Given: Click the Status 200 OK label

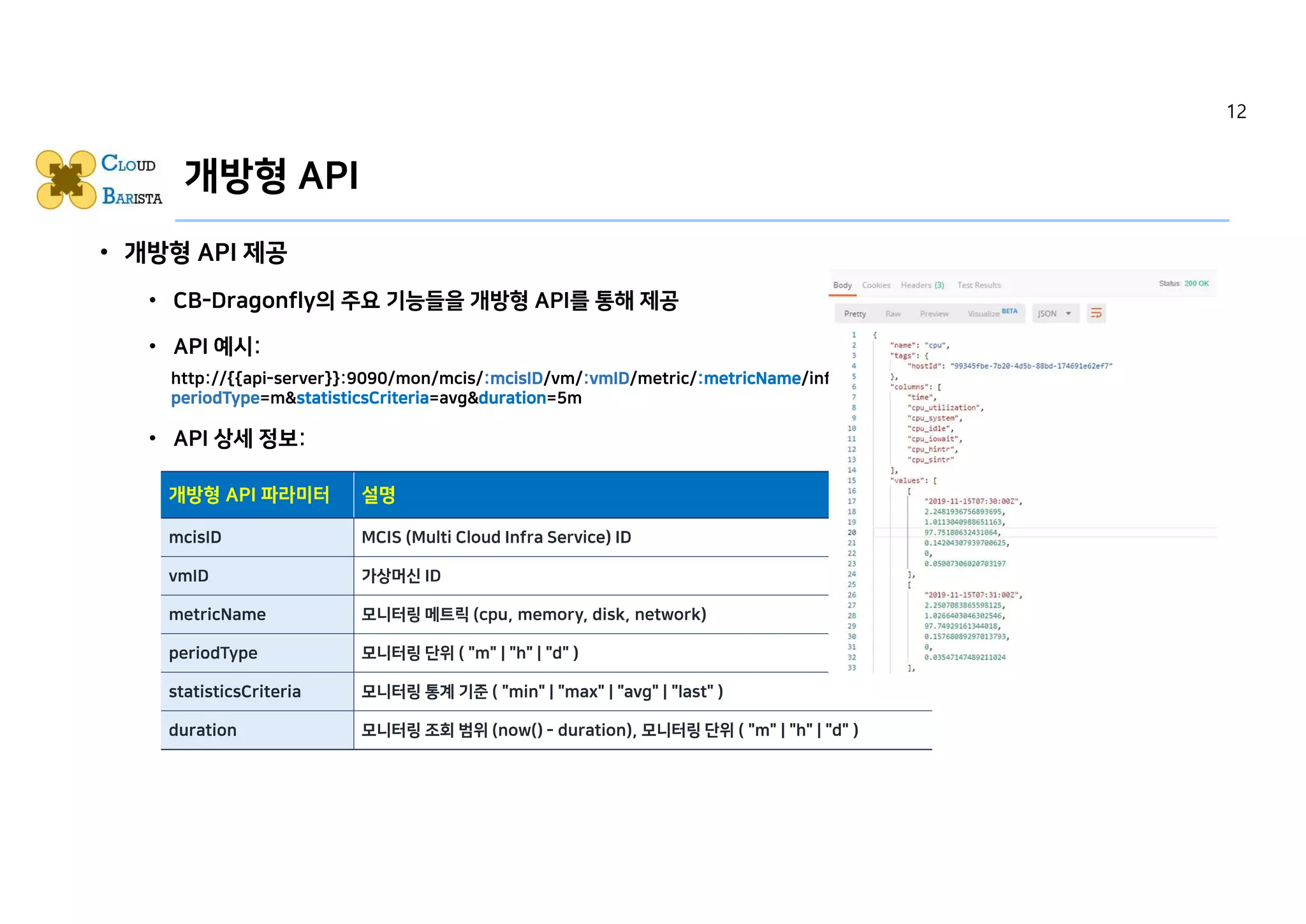Looking at the screenshot, I should (x=1184, y=283).
